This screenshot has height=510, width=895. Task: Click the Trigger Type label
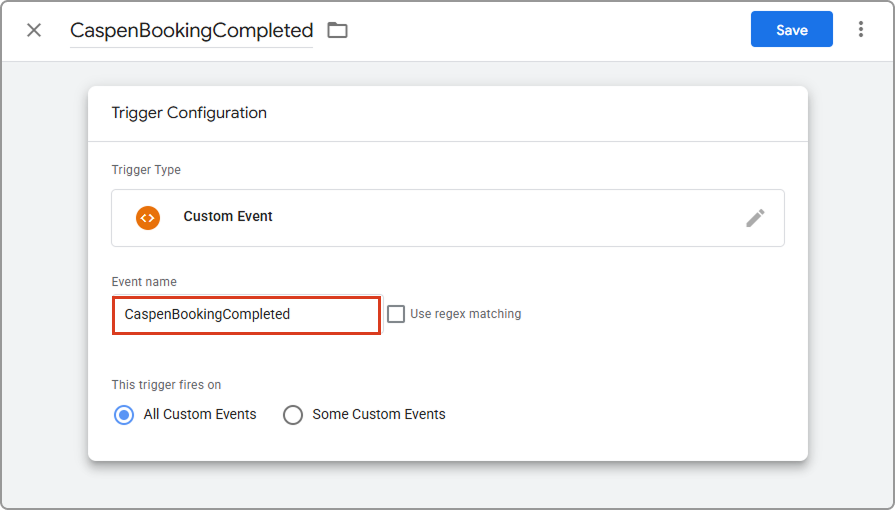(146, 170)
